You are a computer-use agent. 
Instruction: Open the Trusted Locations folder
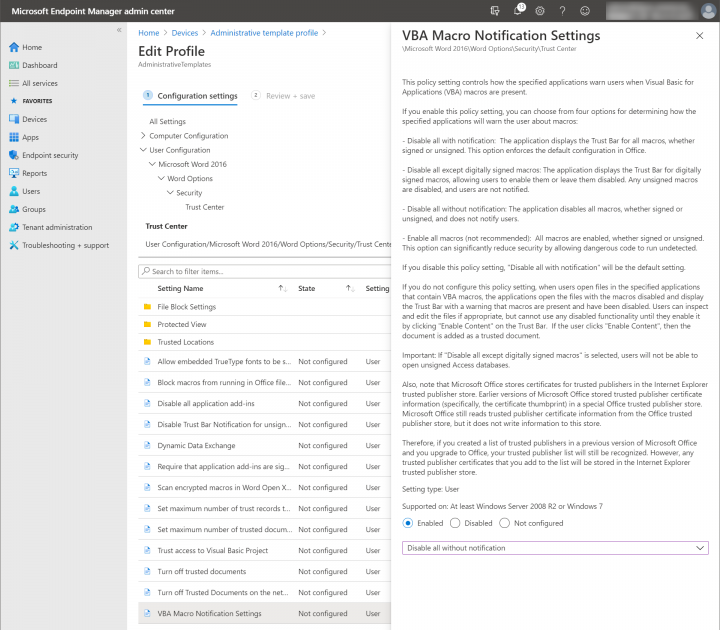point(186,342)
